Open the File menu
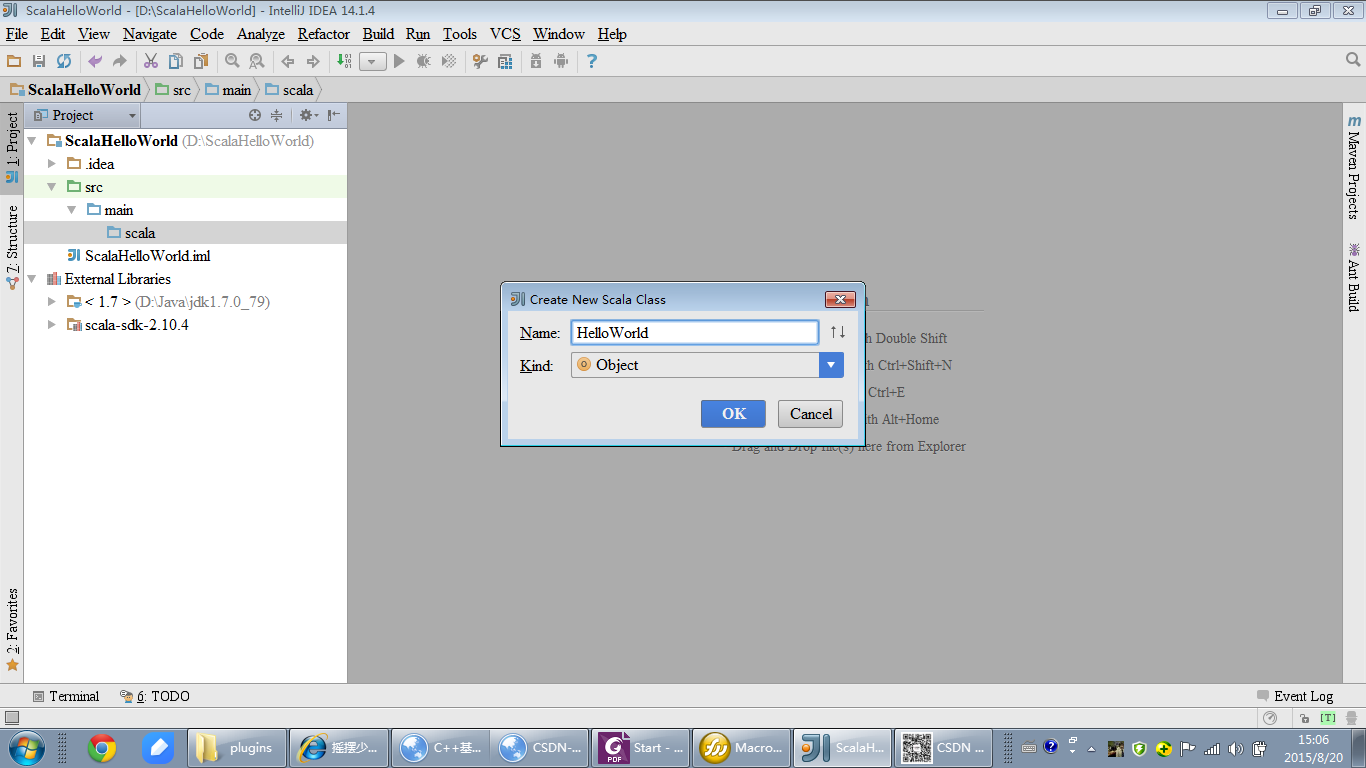The height and width of the screenshot is (768, 1366). (16, 34)
